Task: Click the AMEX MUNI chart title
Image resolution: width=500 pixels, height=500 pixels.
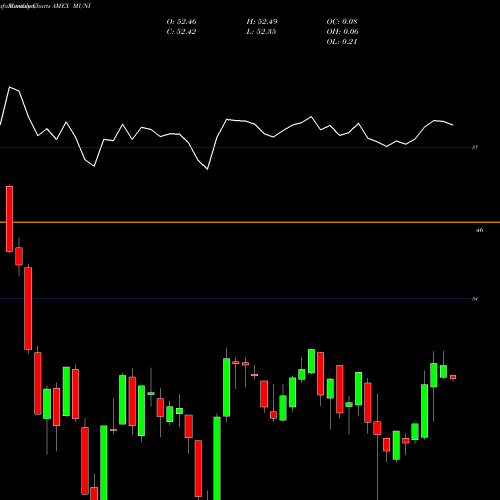Action: pos(71,6)
